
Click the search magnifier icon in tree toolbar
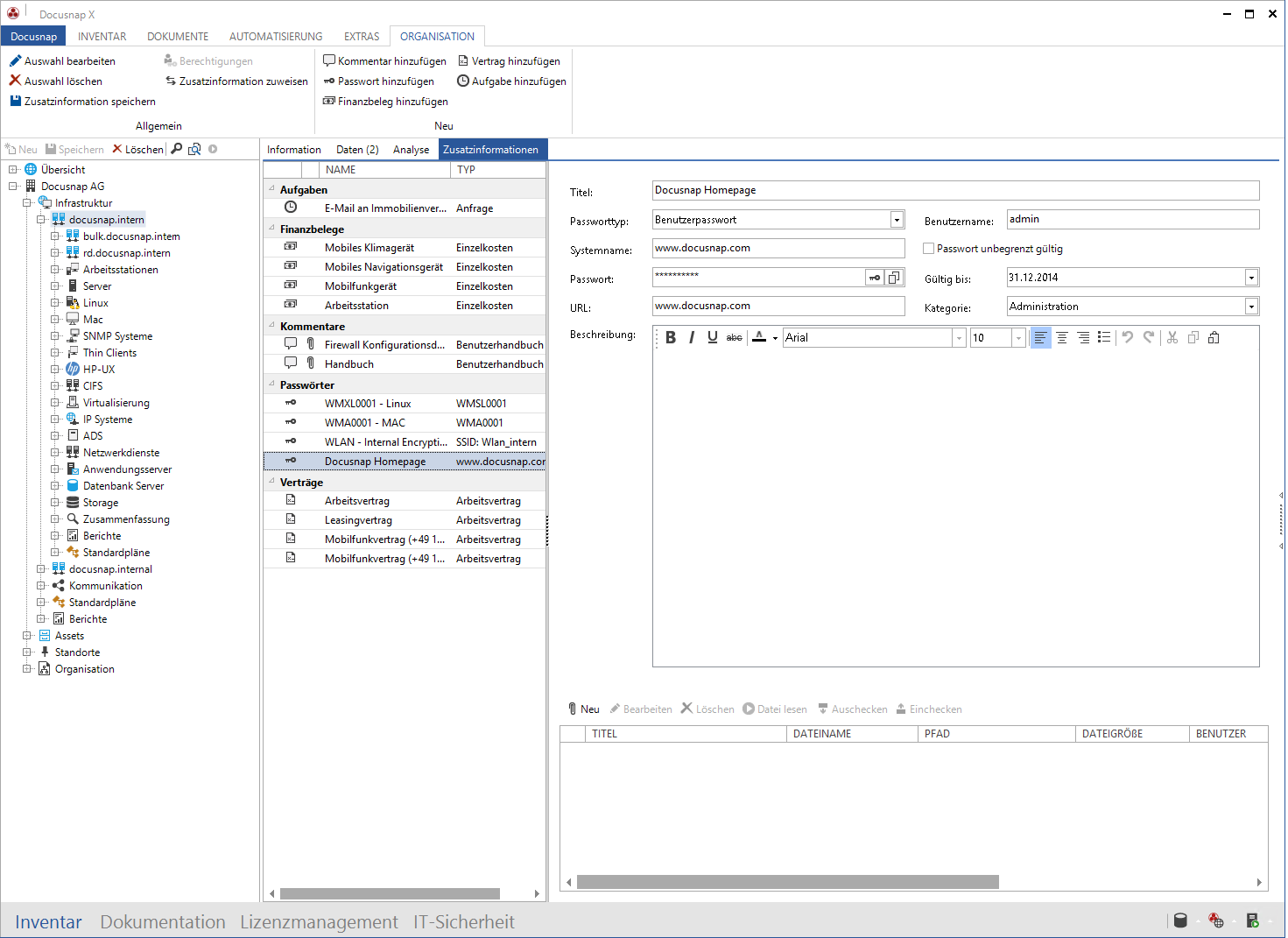[x=177, y=149]
